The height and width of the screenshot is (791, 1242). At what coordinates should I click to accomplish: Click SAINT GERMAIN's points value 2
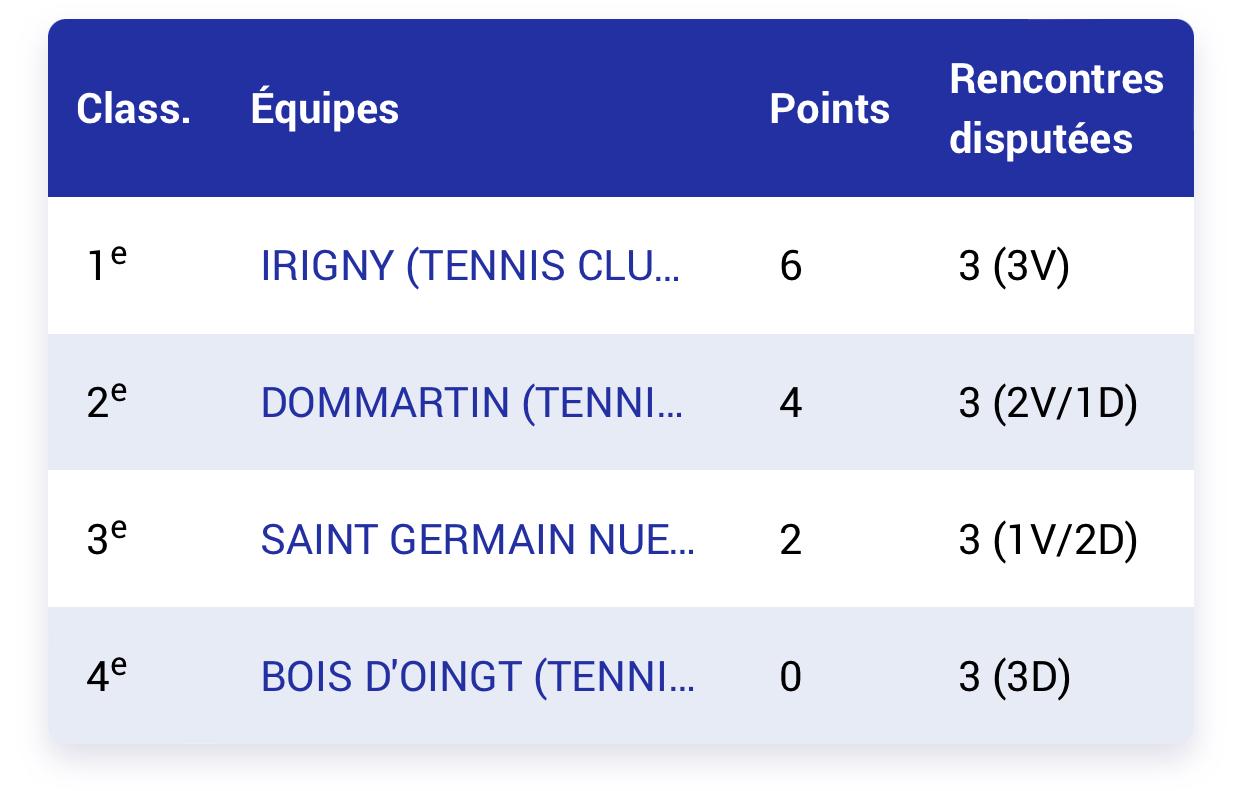point(790,540)
